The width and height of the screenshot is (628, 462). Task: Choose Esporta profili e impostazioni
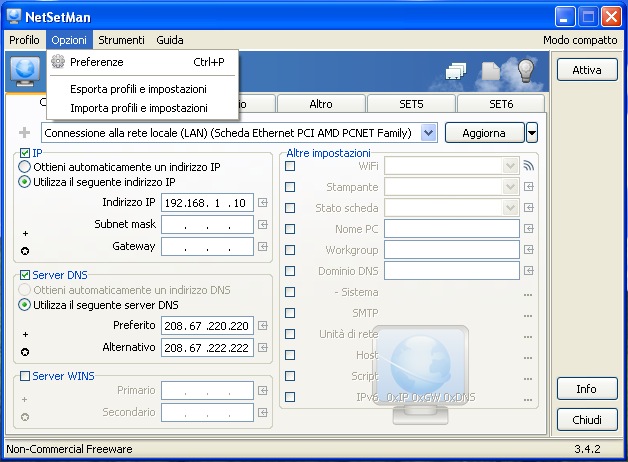[x=139, y=89]
